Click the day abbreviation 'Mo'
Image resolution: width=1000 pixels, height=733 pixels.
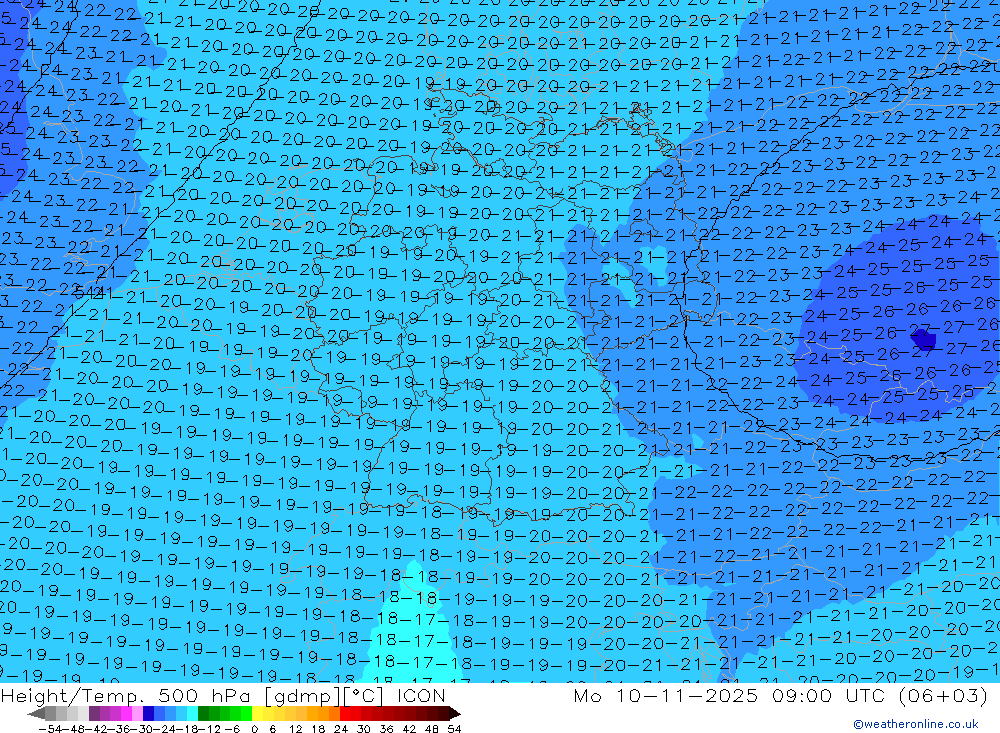[587, 695]
